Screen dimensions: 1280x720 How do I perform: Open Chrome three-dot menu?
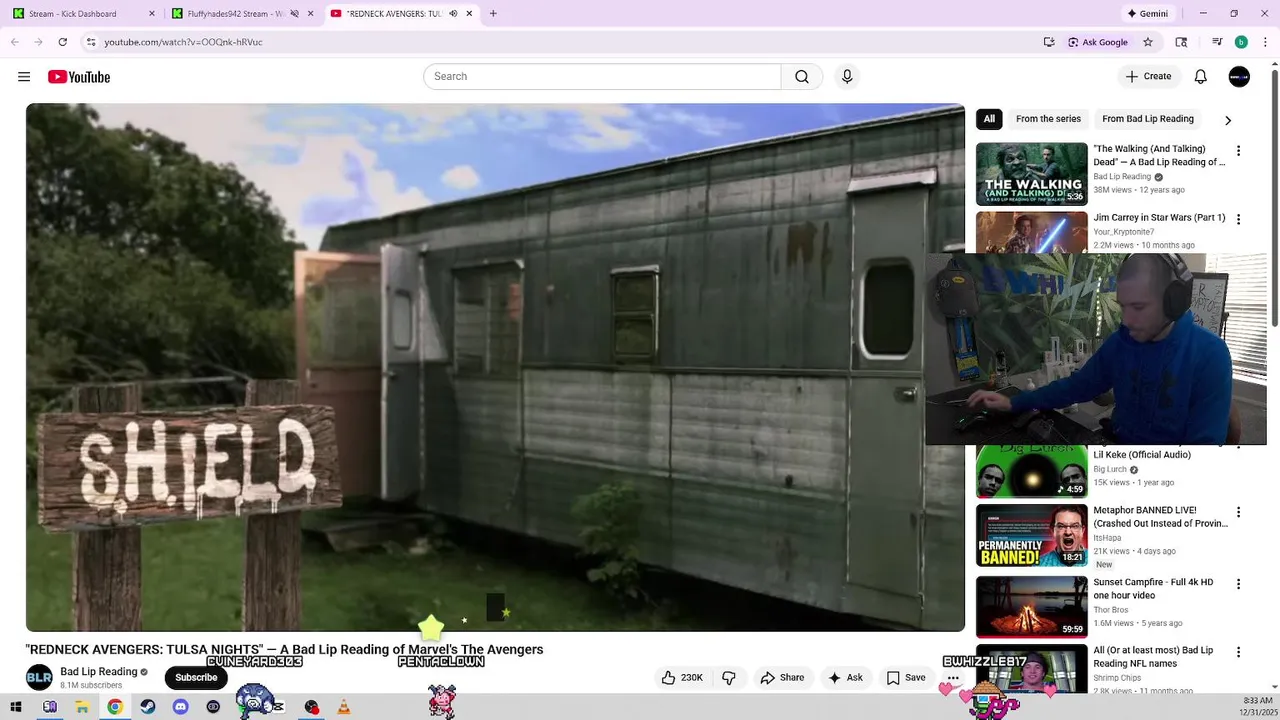pyautogui.click(x=1265, y=42)
